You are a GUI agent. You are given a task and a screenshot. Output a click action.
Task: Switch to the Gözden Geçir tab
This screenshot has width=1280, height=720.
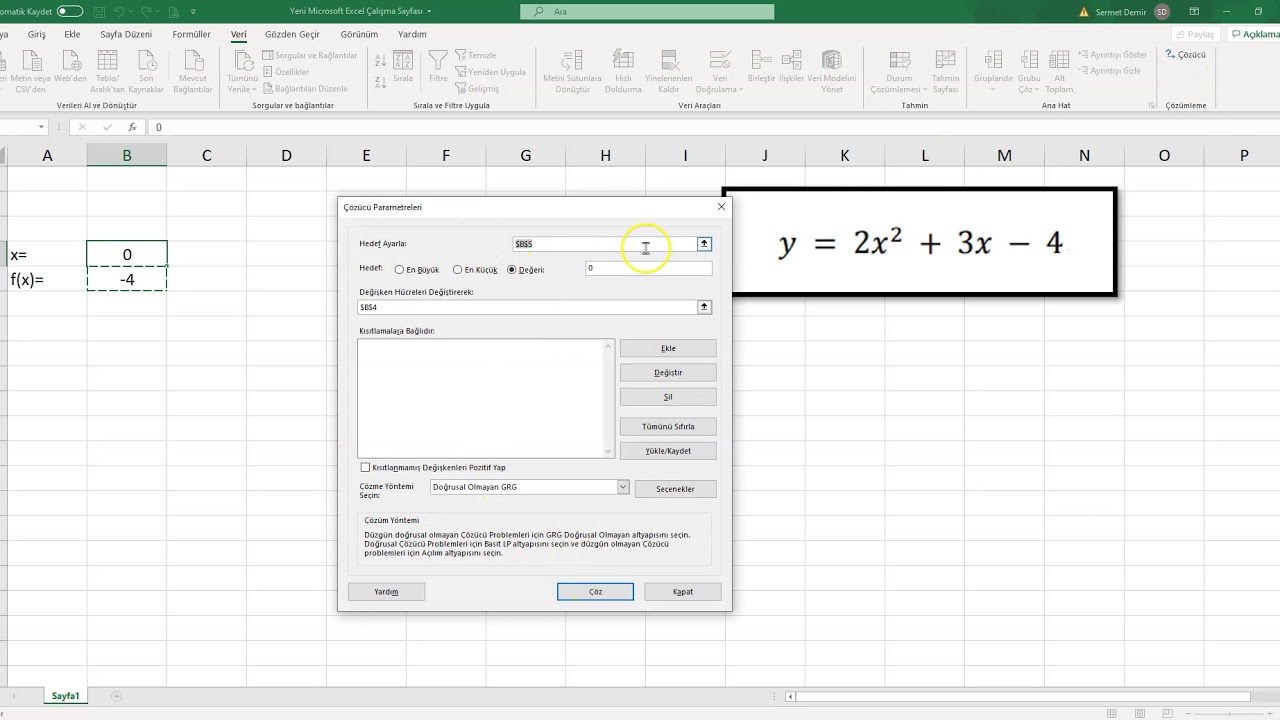click(292, 34)
